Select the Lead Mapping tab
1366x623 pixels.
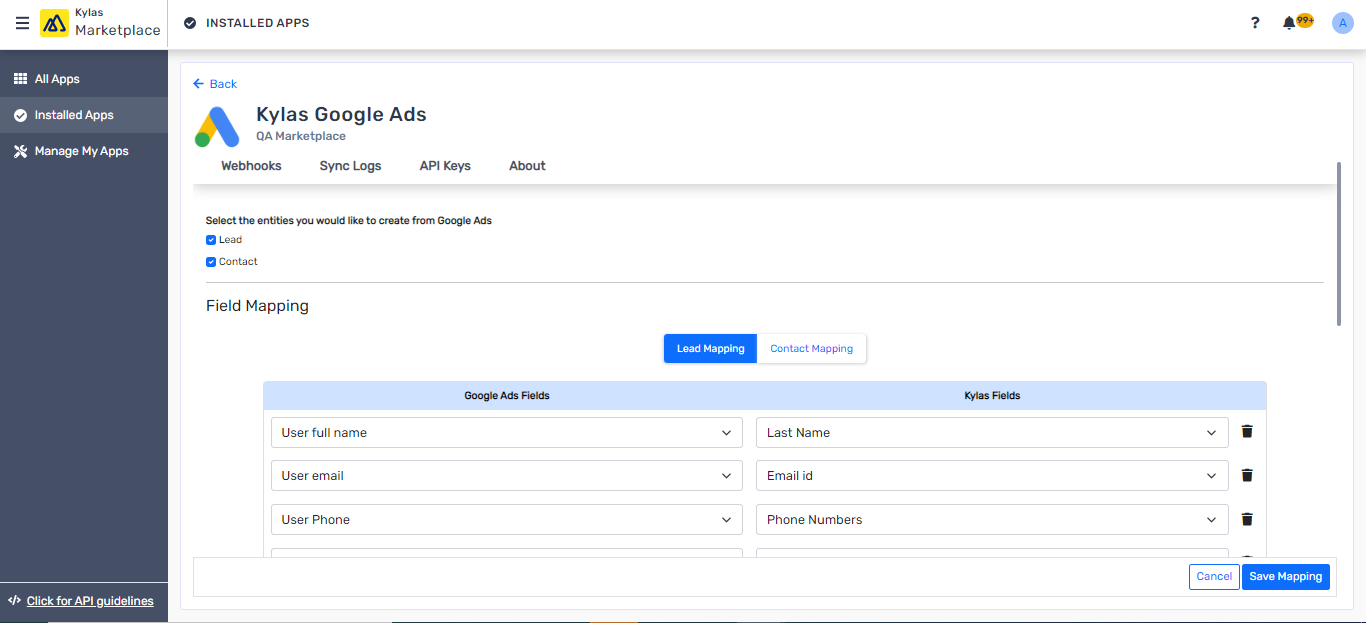pos(710,349)
